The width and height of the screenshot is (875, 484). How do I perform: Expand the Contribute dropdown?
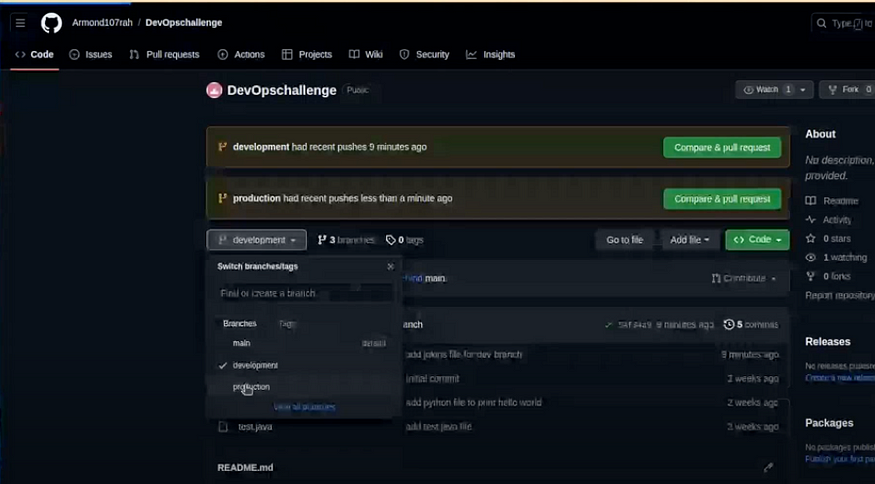pos(744,278)
